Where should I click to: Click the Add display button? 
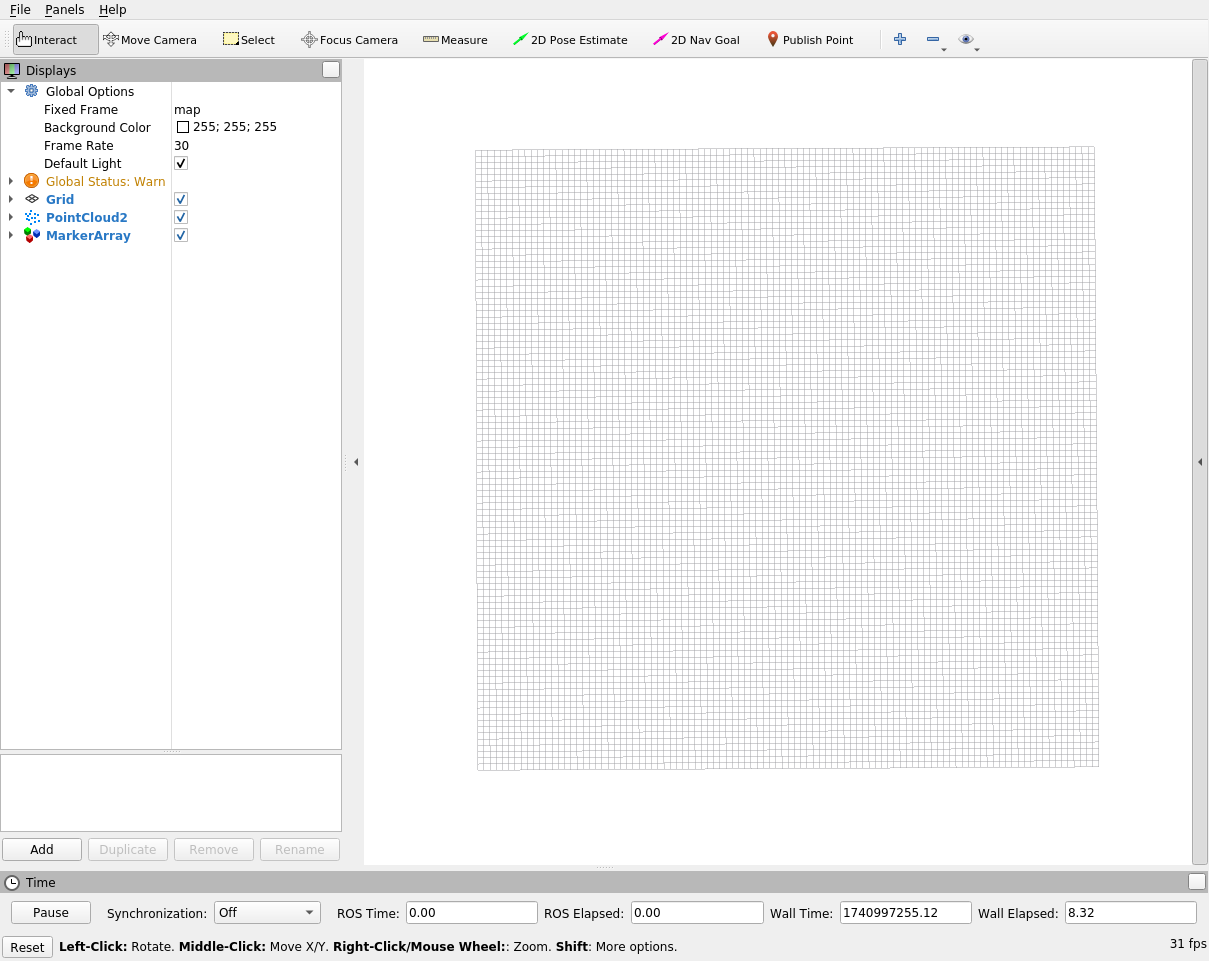(42, 849)
